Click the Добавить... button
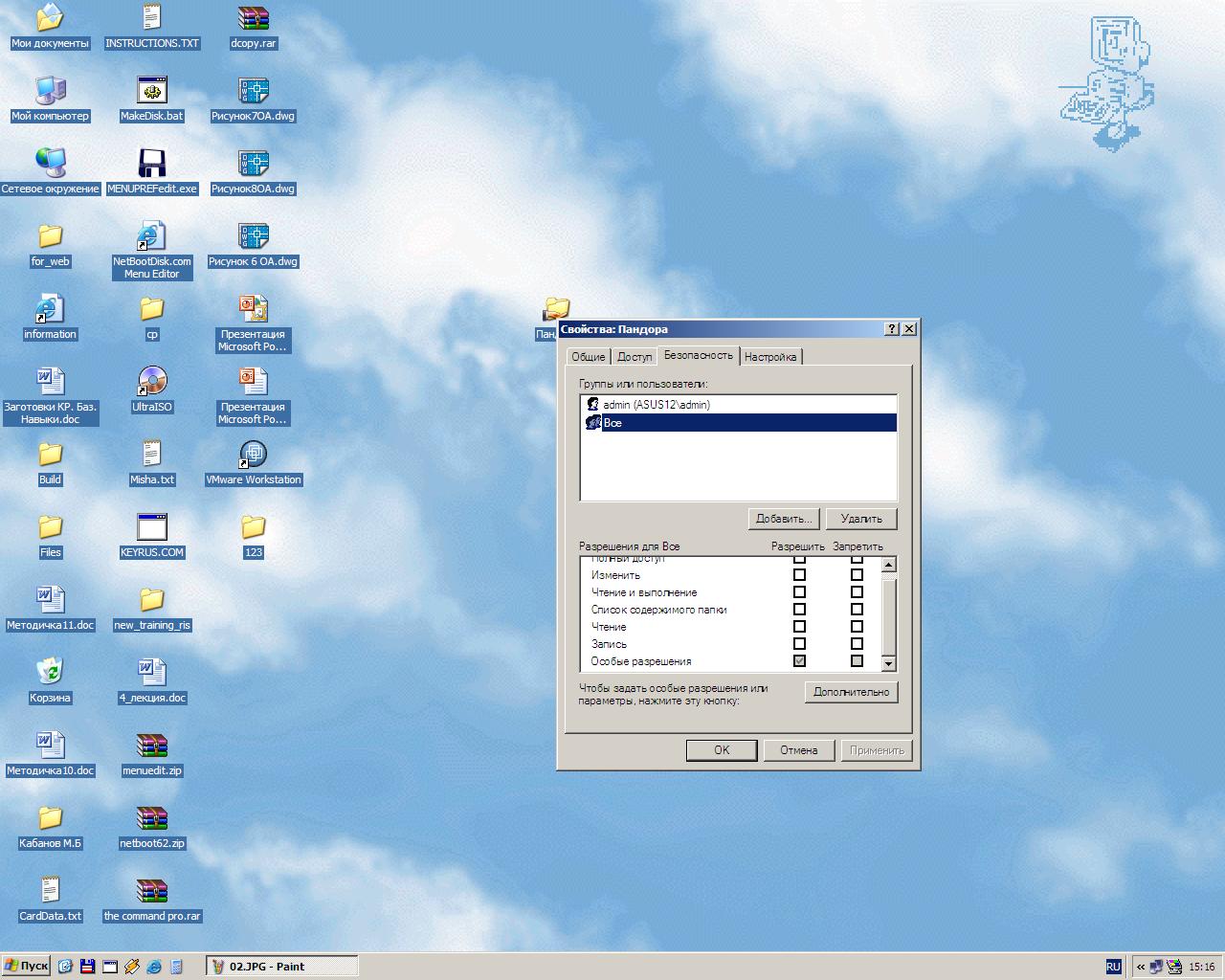This screenshot has height=980, width=1225. coord(783,519)
